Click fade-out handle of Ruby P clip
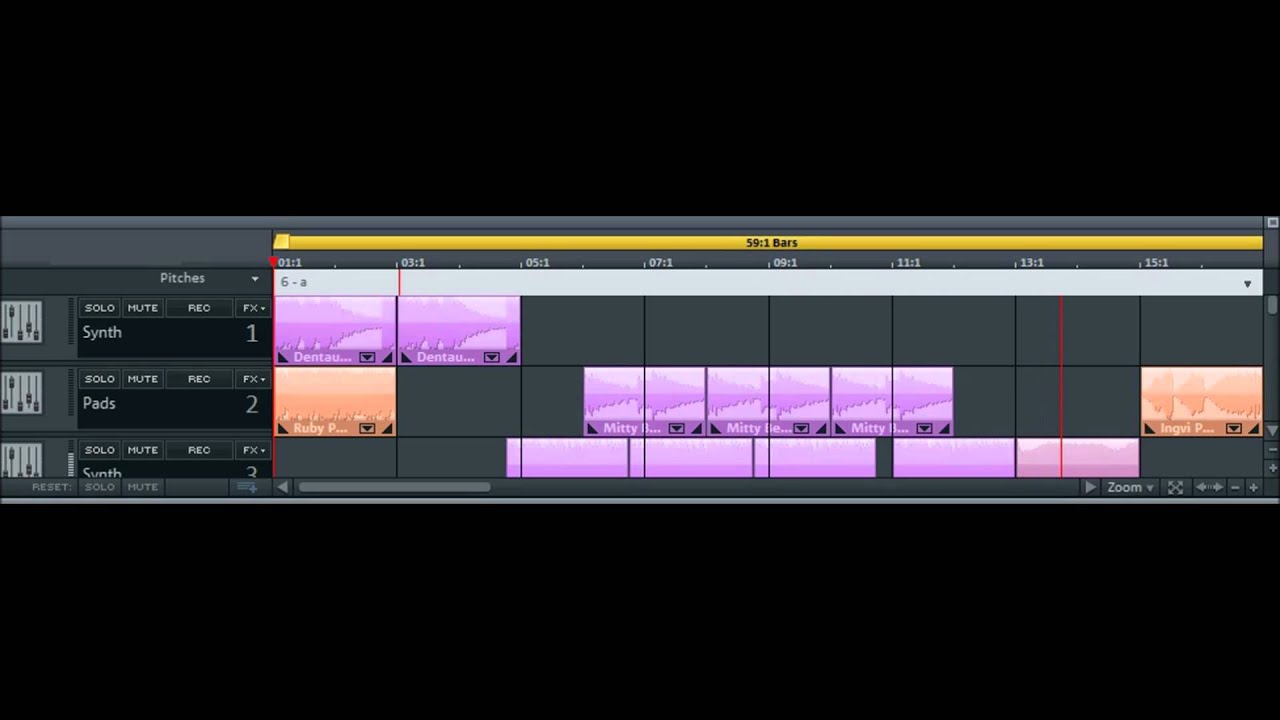The height and width of the screenshot is (720, 1280). click(388, 428)
